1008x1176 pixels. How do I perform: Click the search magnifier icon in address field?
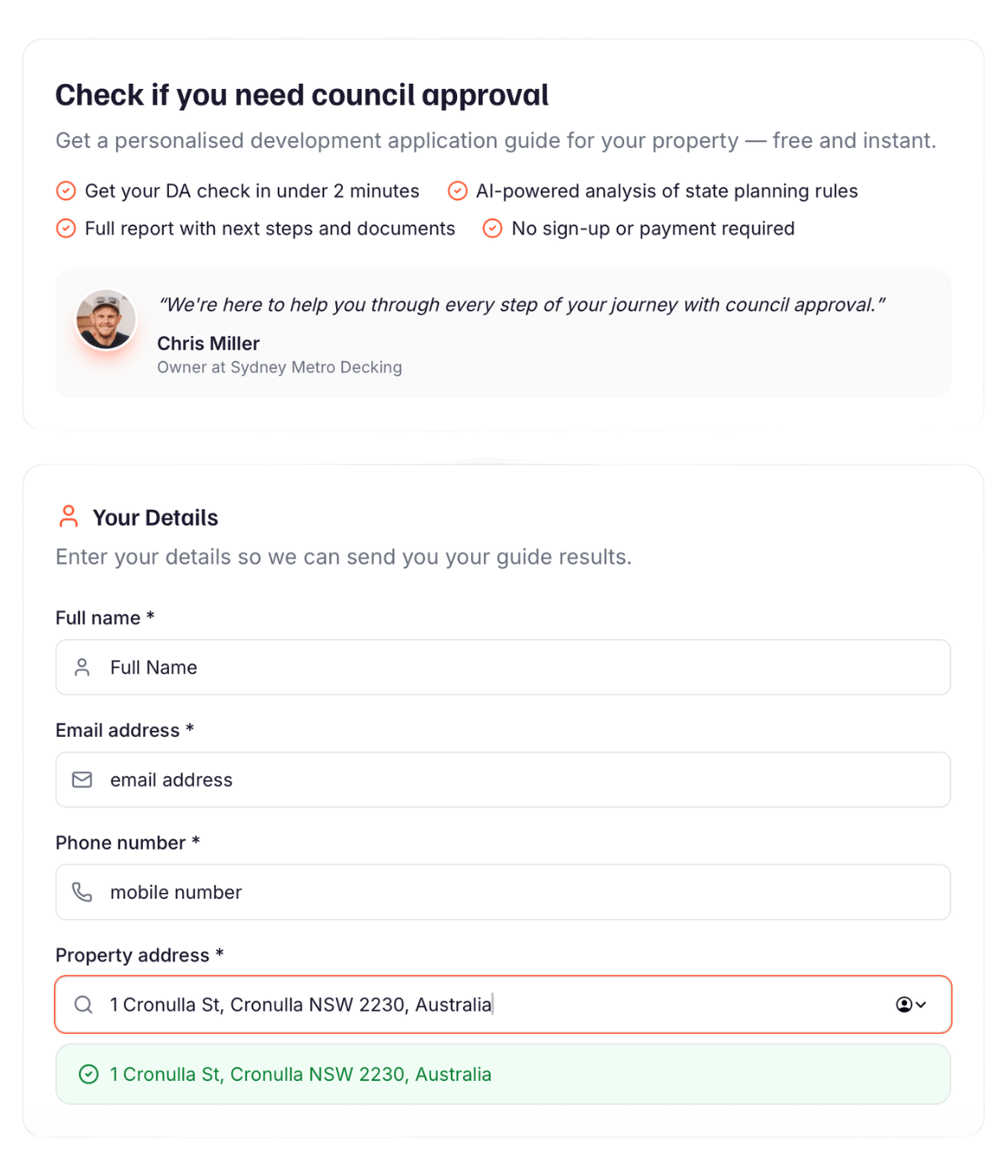(83, 1005)
